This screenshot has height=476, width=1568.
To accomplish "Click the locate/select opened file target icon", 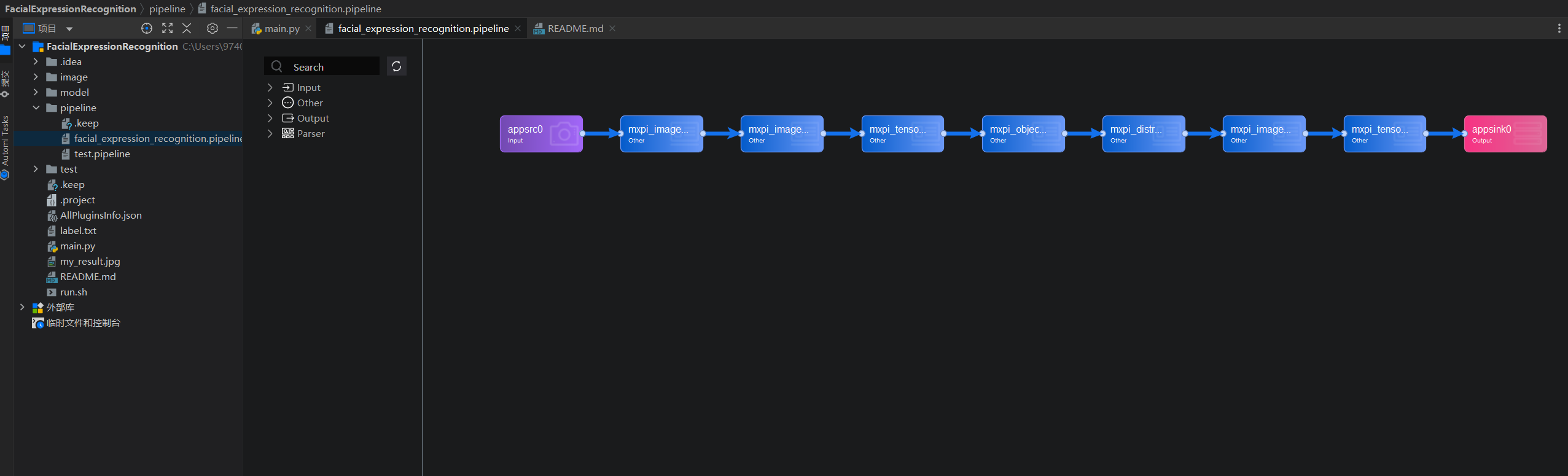I will pyautogui.click(x=146, y=28).
